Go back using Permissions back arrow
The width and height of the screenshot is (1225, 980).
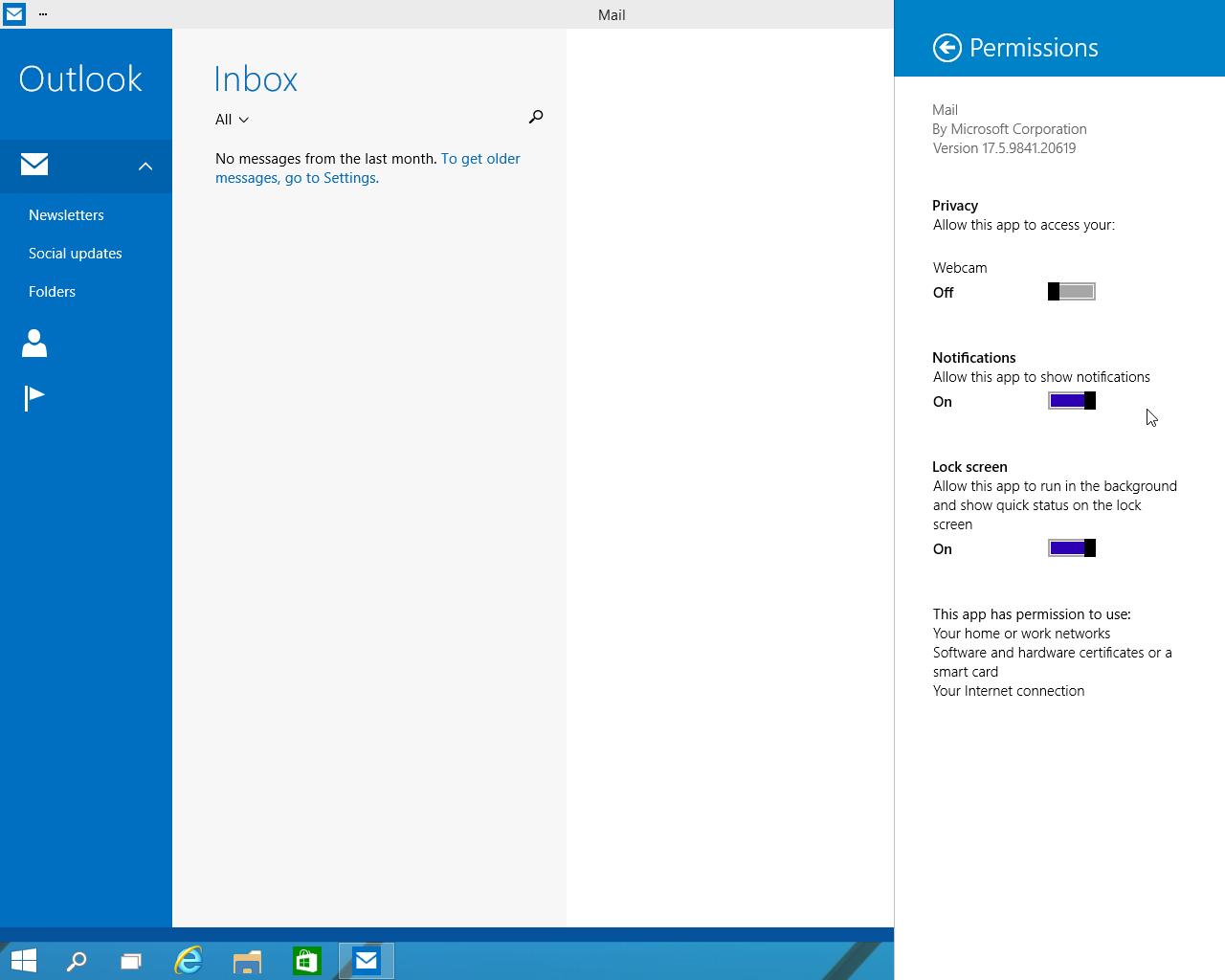click(x=947, y=48)
